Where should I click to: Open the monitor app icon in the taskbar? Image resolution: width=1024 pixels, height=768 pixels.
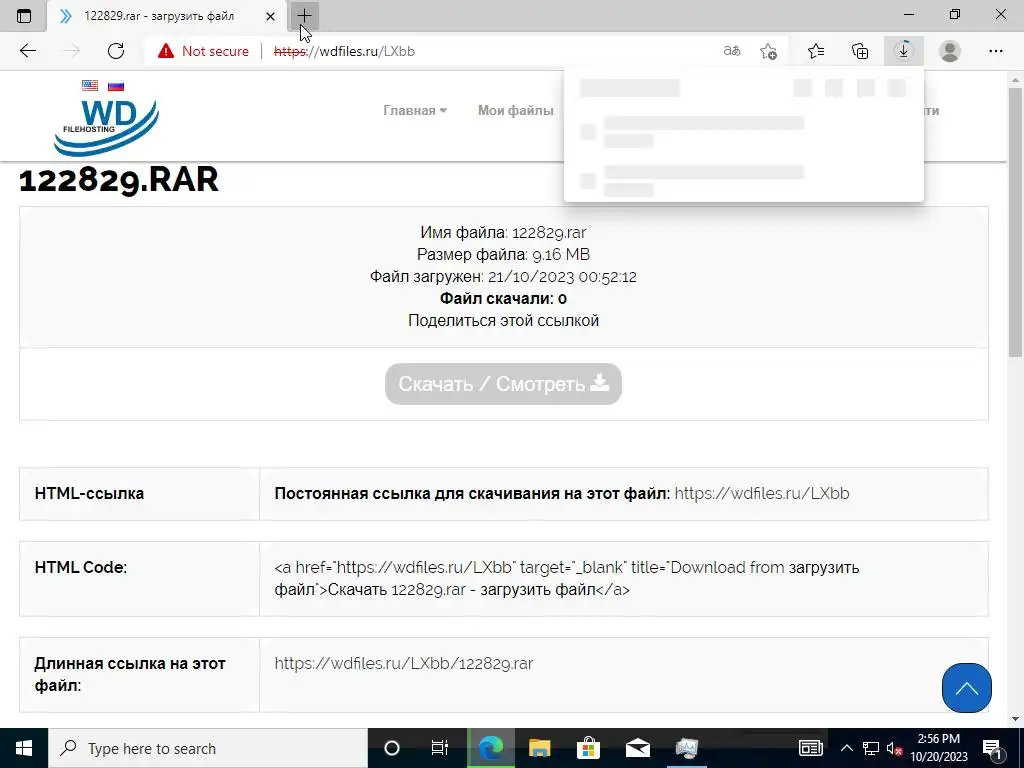pyautogui.click(x=686, y=748)
